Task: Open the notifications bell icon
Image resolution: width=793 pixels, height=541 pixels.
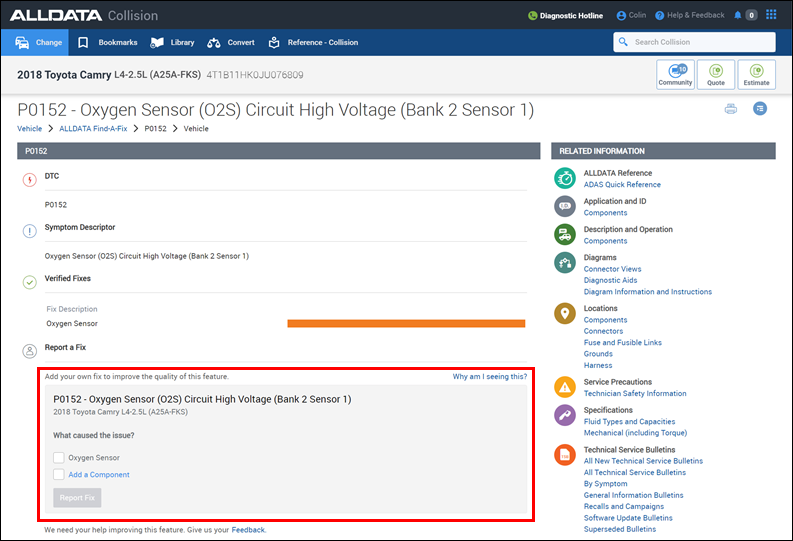Action: pyautogui.click(x=738, y=15)
